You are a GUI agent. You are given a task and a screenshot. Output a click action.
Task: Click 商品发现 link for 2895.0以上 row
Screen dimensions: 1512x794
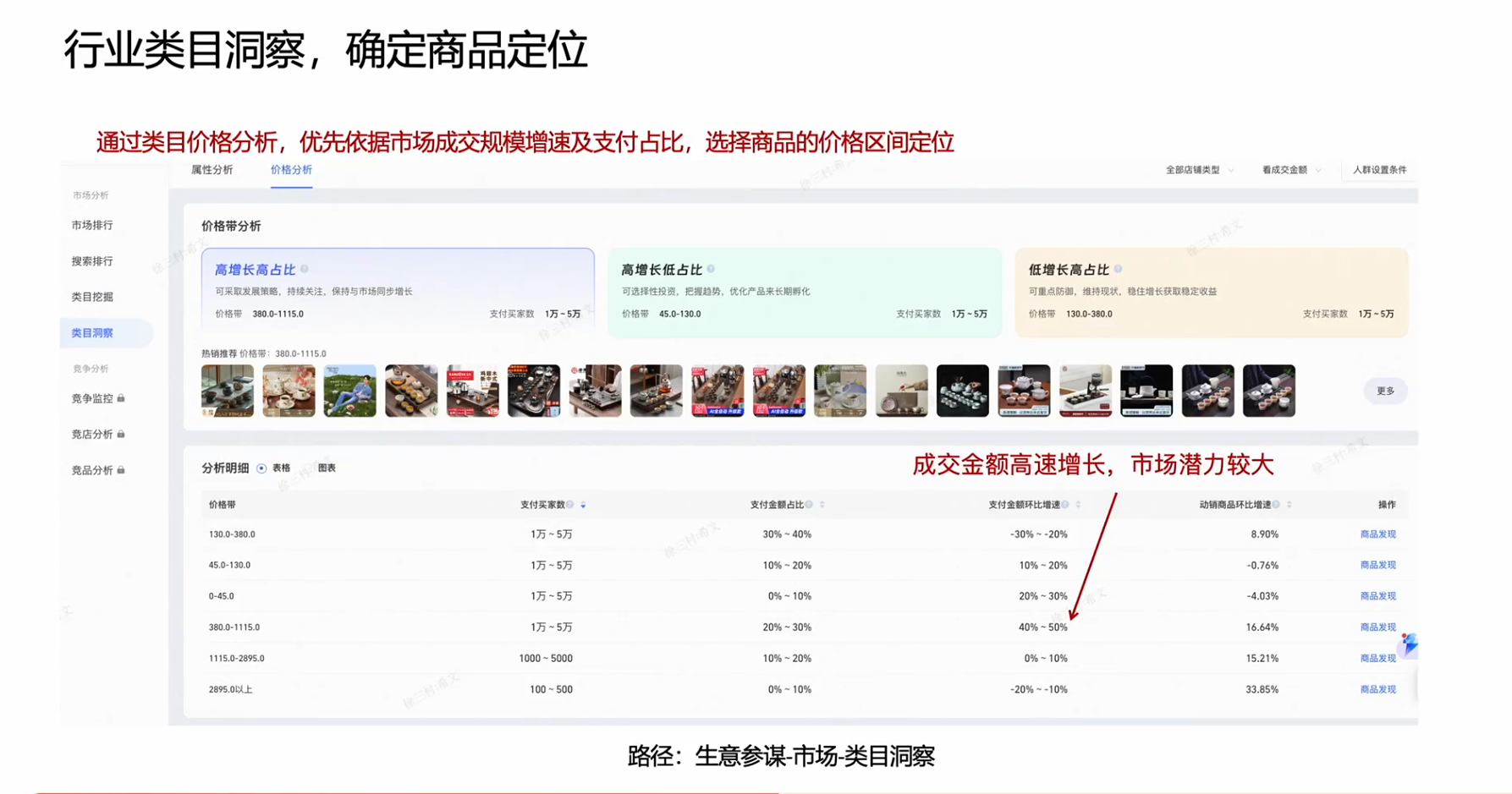(x=1377, y=689)
